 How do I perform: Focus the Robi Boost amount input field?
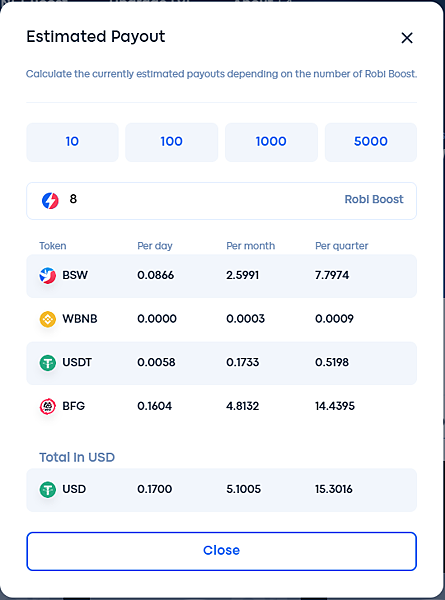[222, 201]
